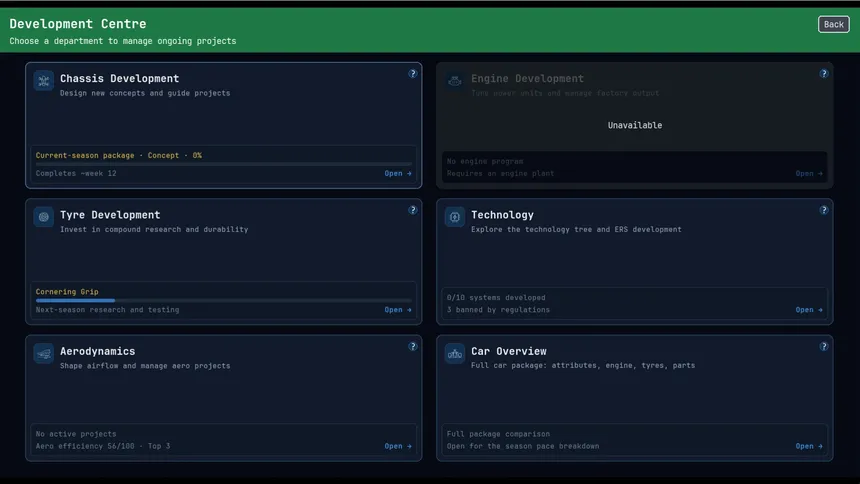860x484 pixels.
Task: Click the Car Overview car icon
Action: pos(455,353)
